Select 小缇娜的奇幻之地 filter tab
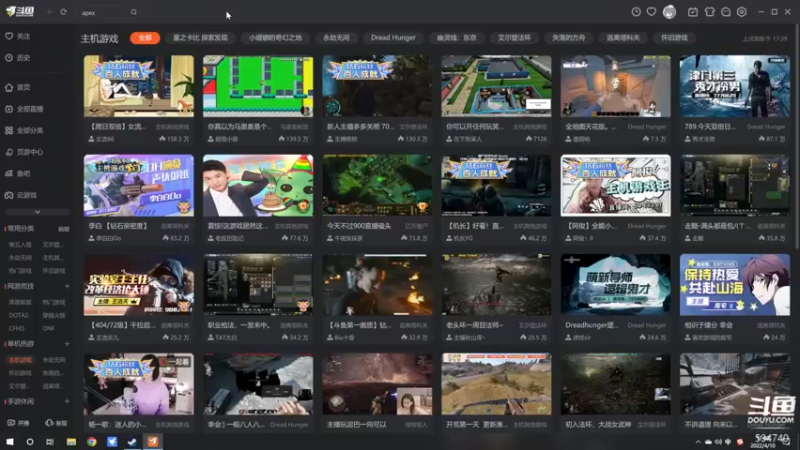800x450 pixels. click(275, 38)
